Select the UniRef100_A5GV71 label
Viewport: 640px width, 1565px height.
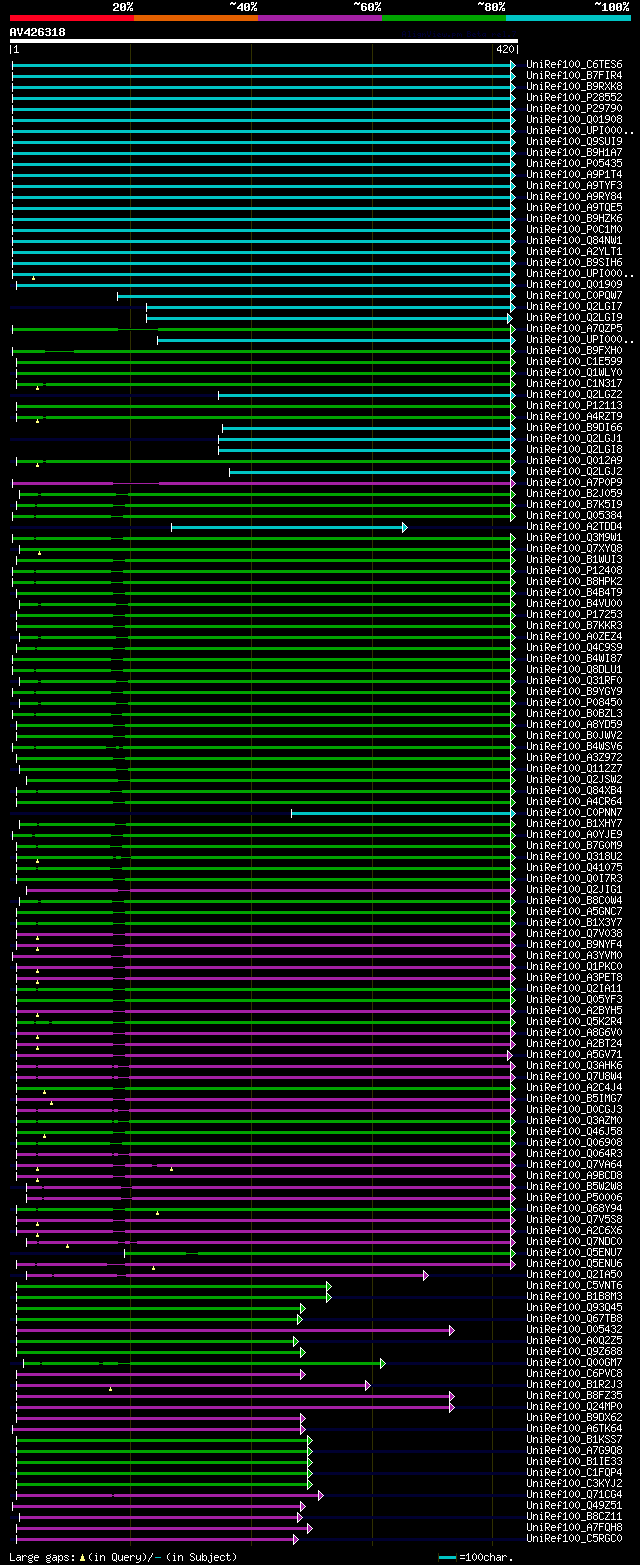pos(573,1054)
